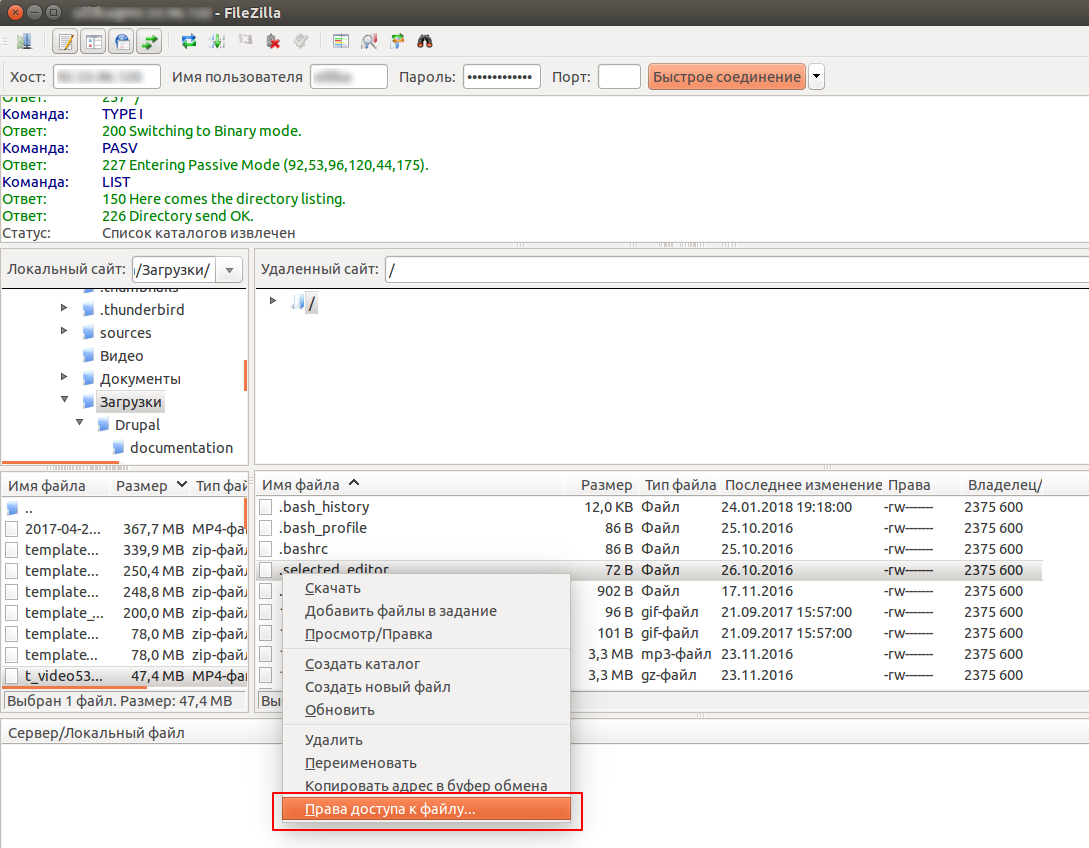Click the Быстрое соединение button

[x=727, y=77]
